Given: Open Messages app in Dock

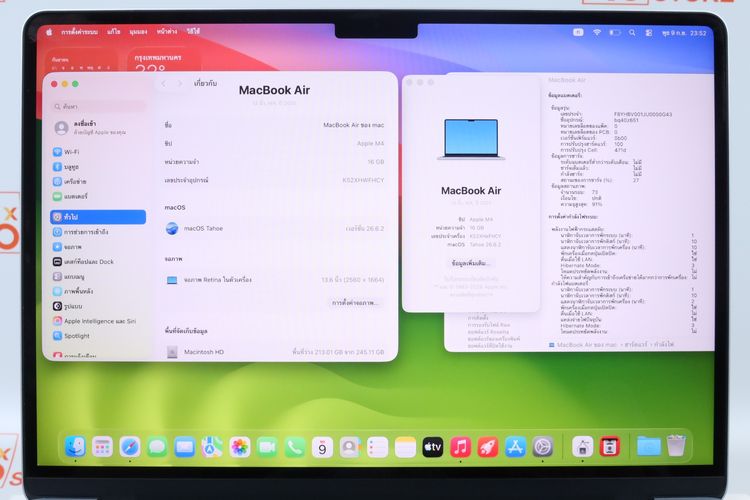Looking at the screenshot, I should (x=157, y=447).
